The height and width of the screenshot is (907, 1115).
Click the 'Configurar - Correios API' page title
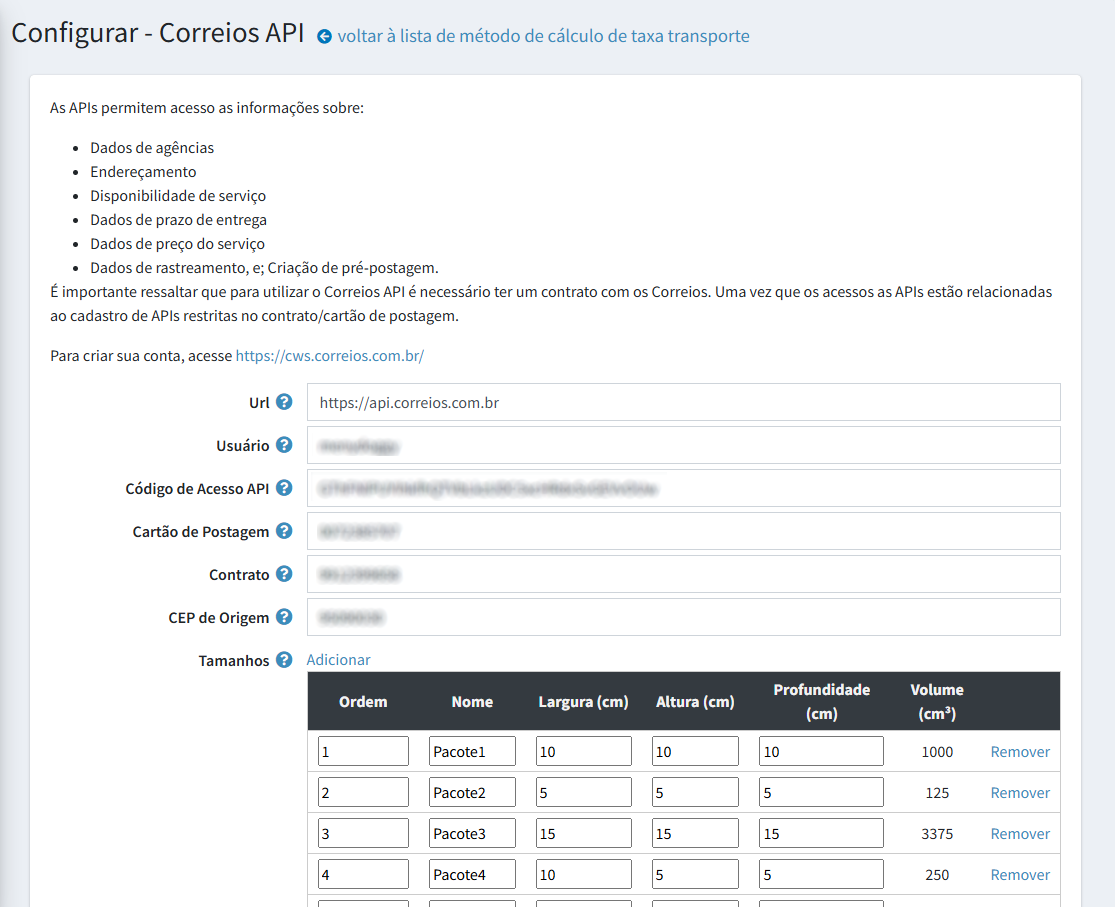[x=158, y=33]
